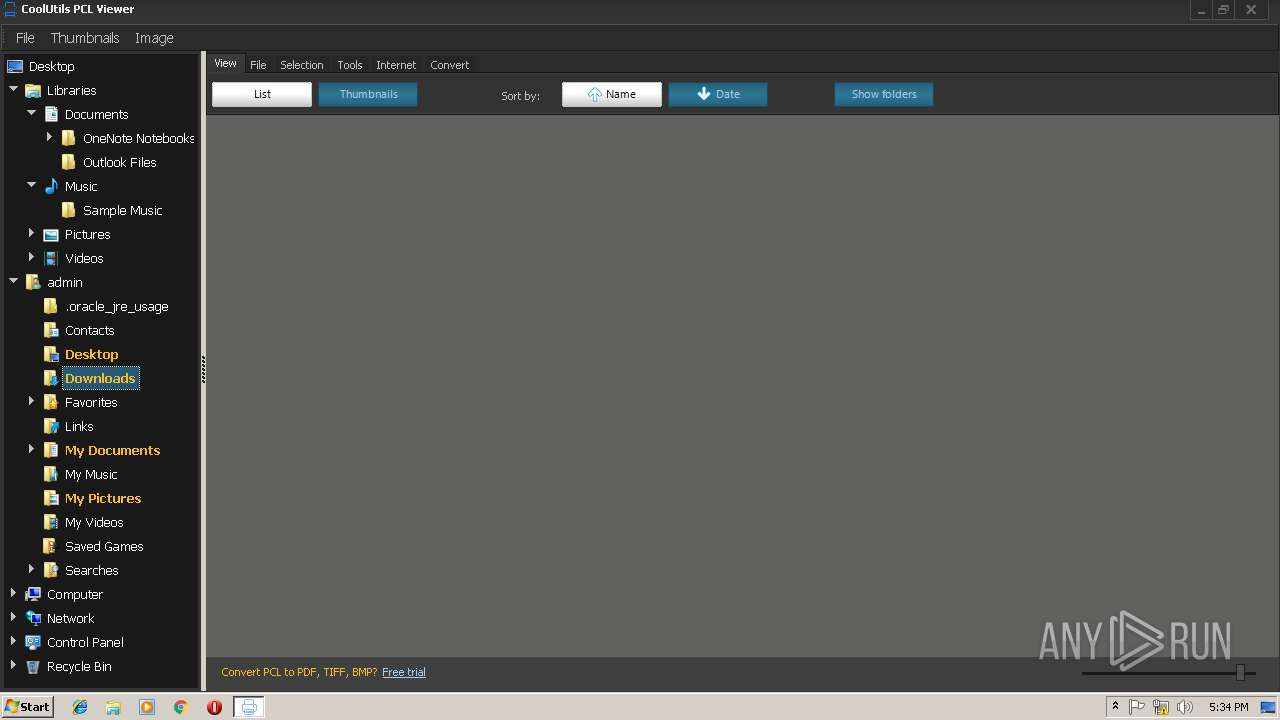
Task: Open the File menu in menu bar
Action: (25, 38)
